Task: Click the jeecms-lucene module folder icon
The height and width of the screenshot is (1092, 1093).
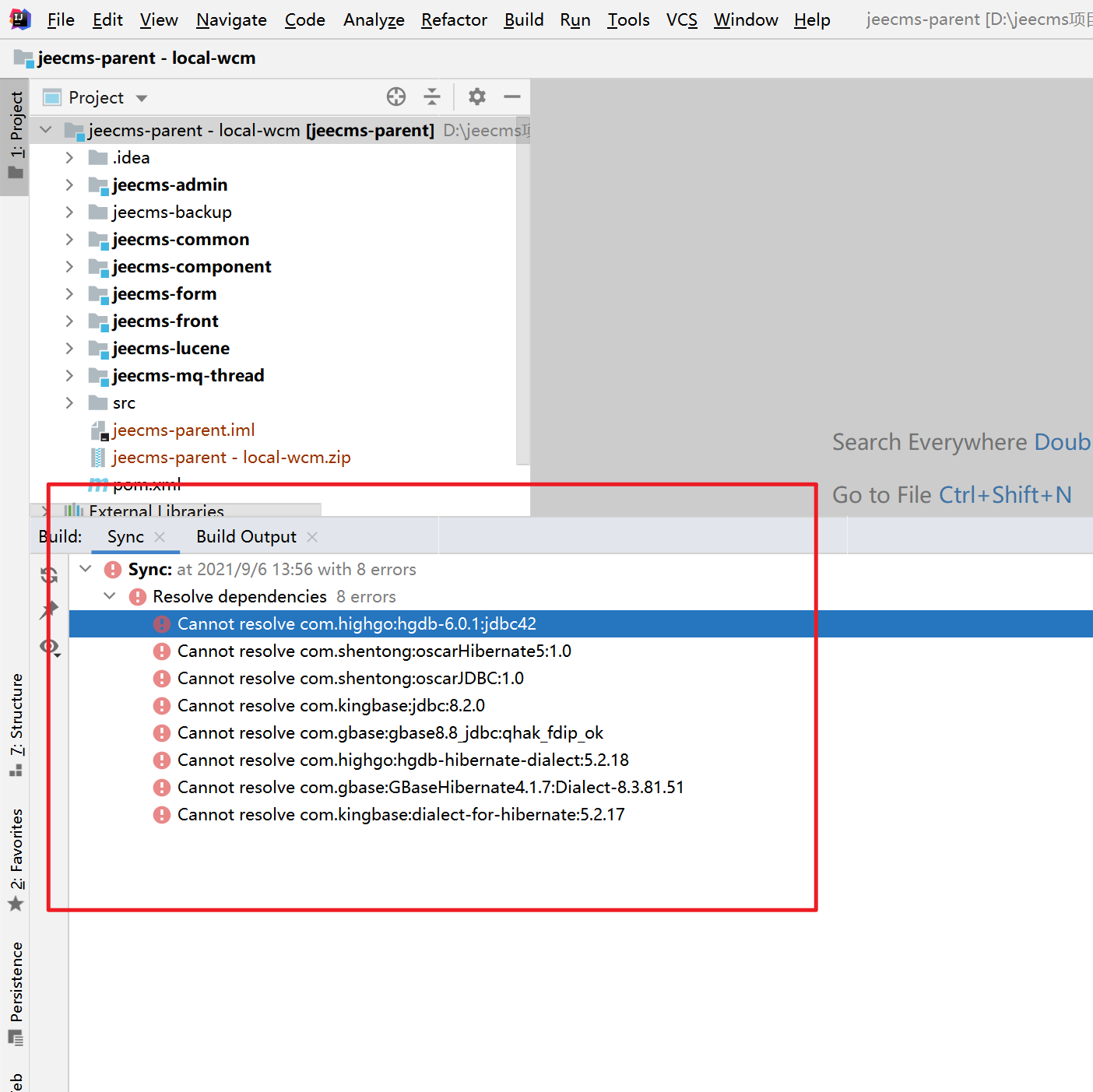Action: pyautogui.click(x=98, y=349)
